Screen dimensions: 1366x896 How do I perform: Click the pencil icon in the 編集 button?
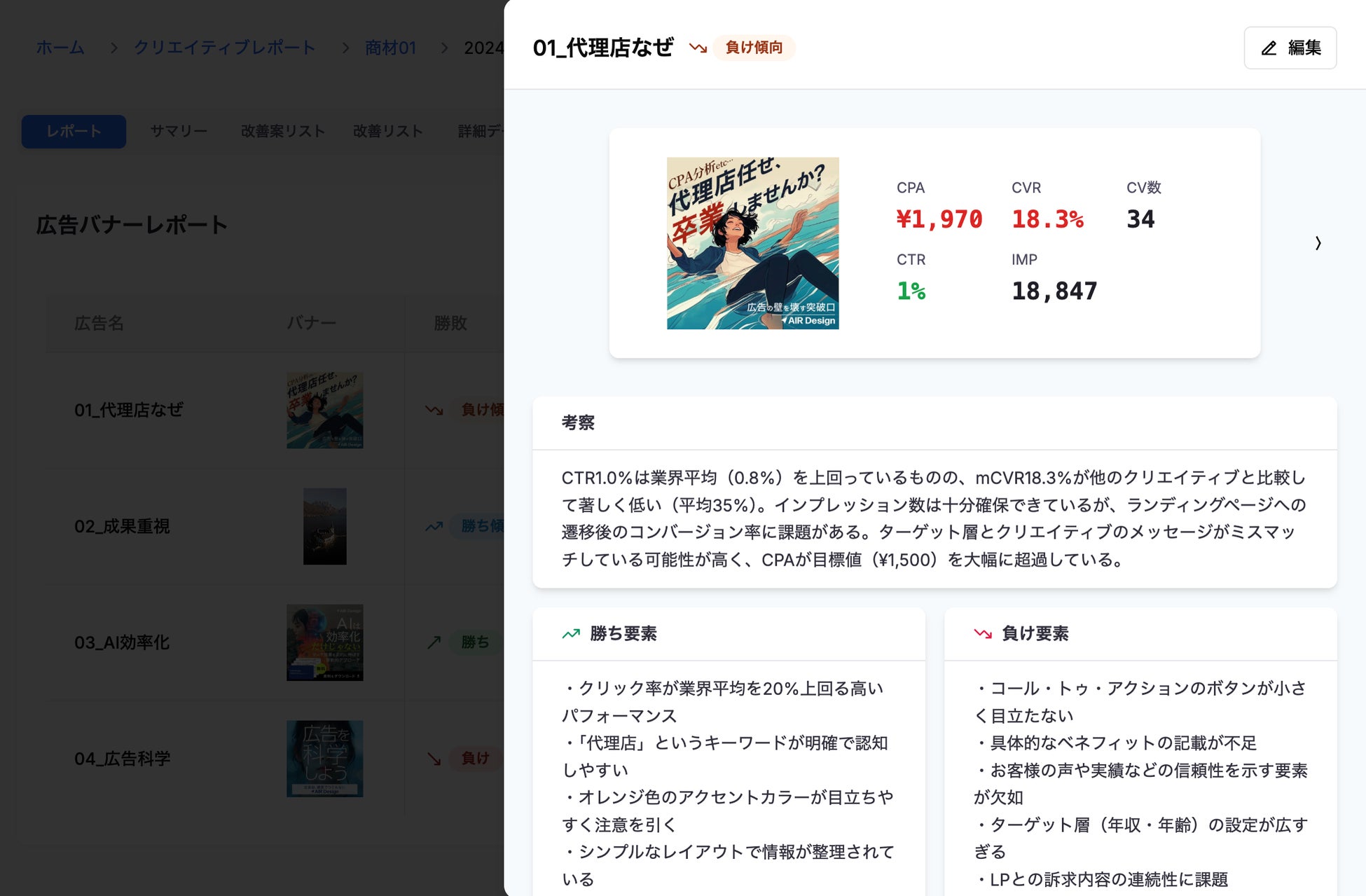(1269, 48)
